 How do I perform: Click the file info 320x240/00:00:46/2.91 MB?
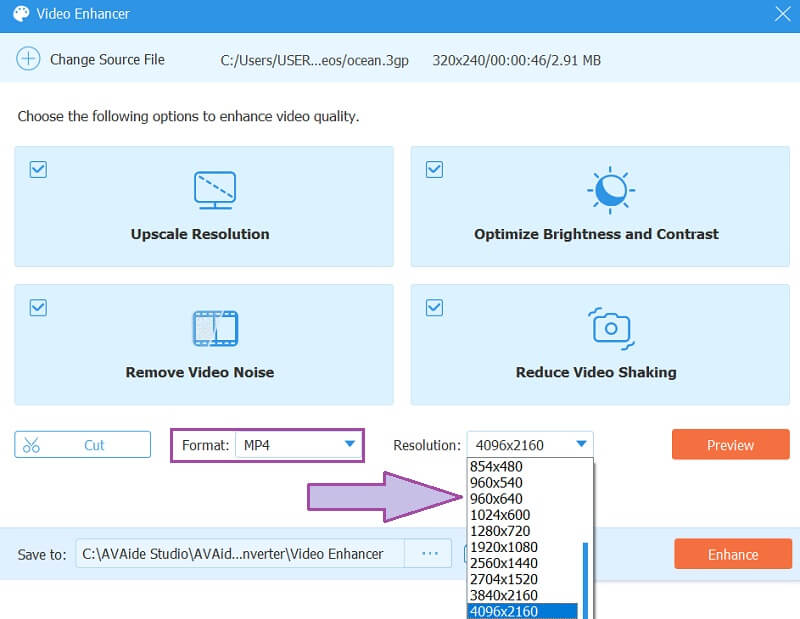516,60
